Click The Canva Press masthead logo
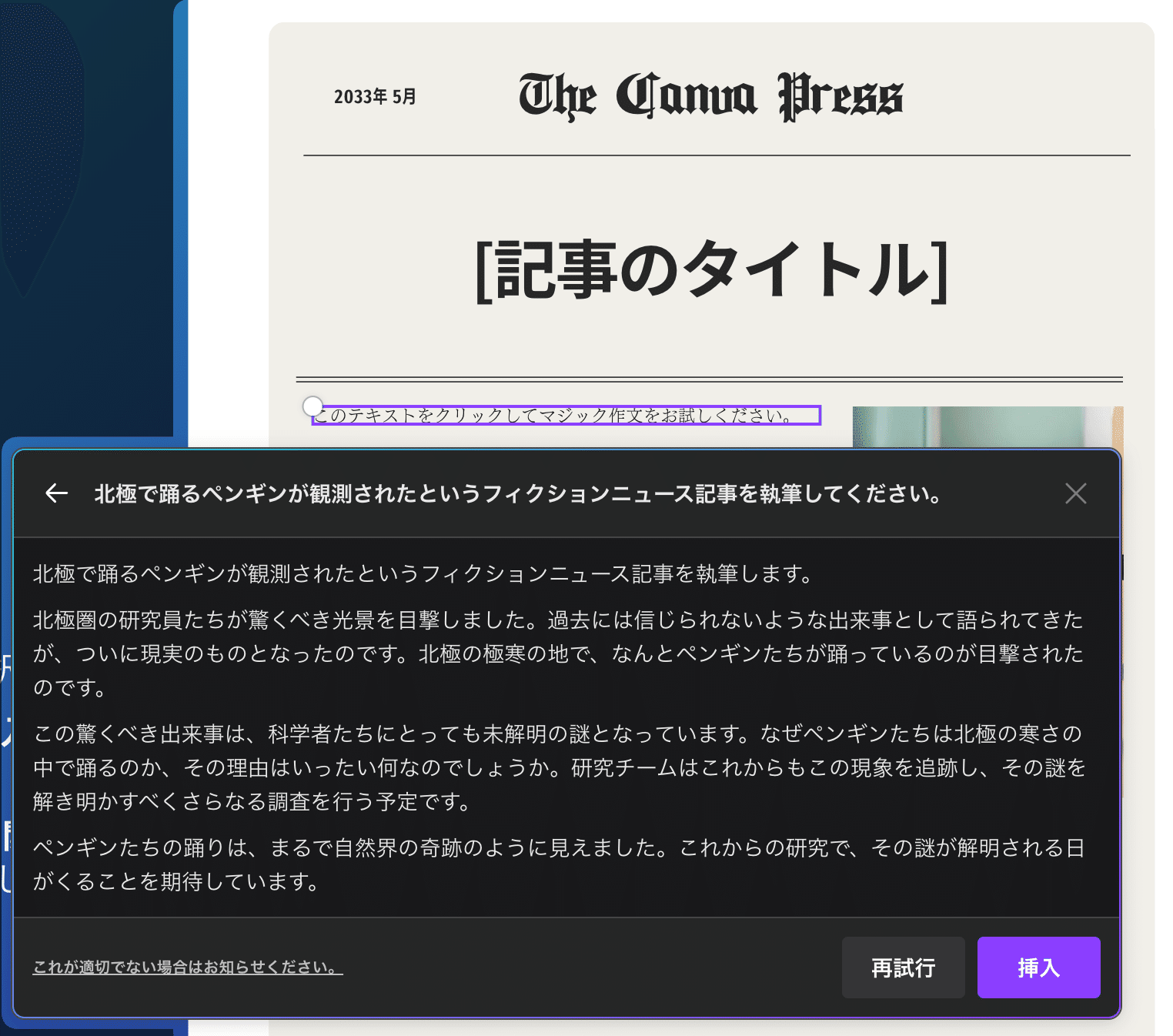Image resolution: width=1173 pixels, height=1036 pixels. 710,96
